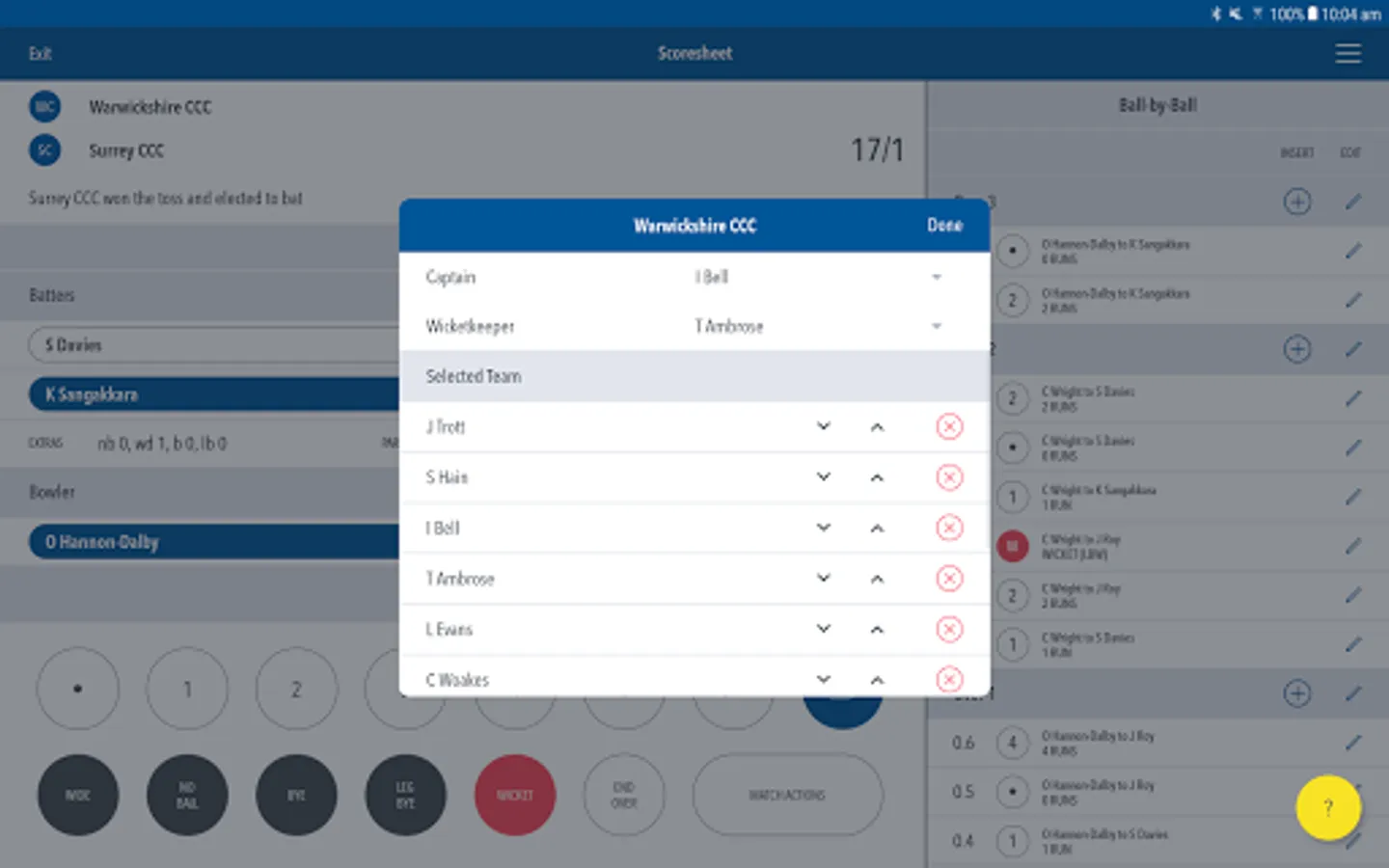The width and height of the screenshot is (1389, 868).
Task: Edit ball 0.5 O Hannon-Dalby to J Roy
Action: pyautogui.click(x=1353, y=792)
